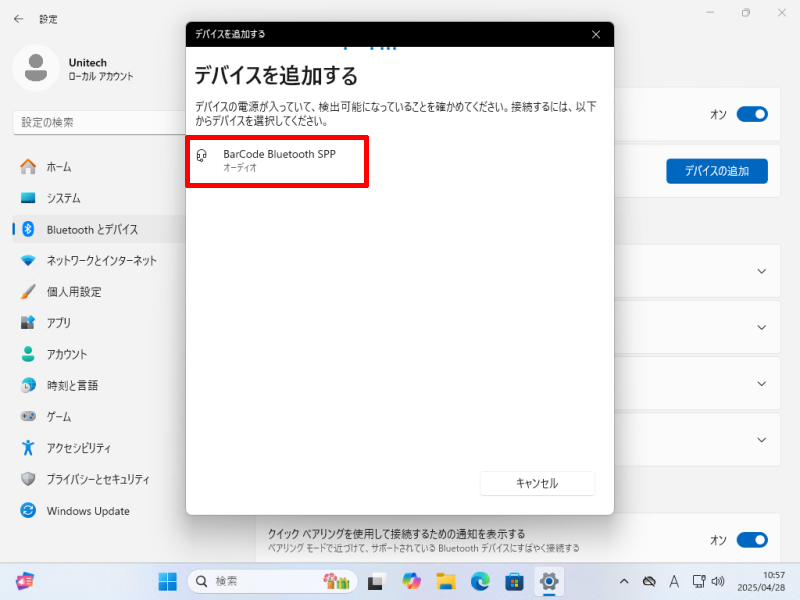Click the gaming controller icon
This screenshot has height=600, width=800.
coord(28,416)
